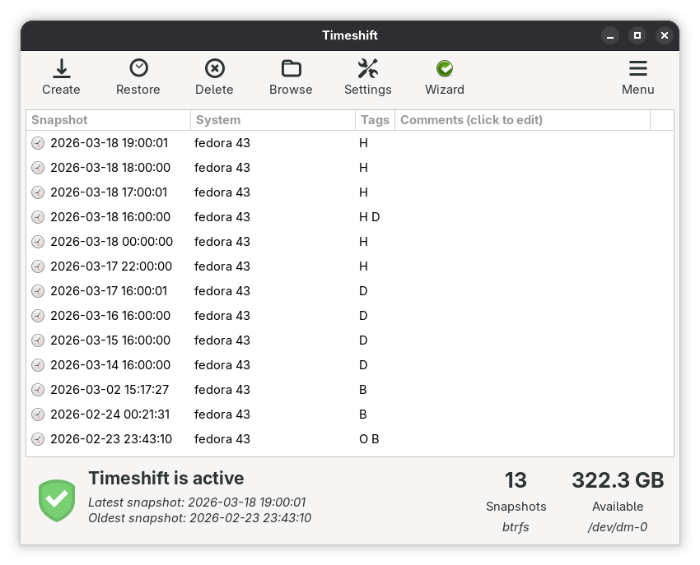Select snapshot 2026-03-18 18:00:00
This screenshot has height=565, width=700.
point(350,168)
